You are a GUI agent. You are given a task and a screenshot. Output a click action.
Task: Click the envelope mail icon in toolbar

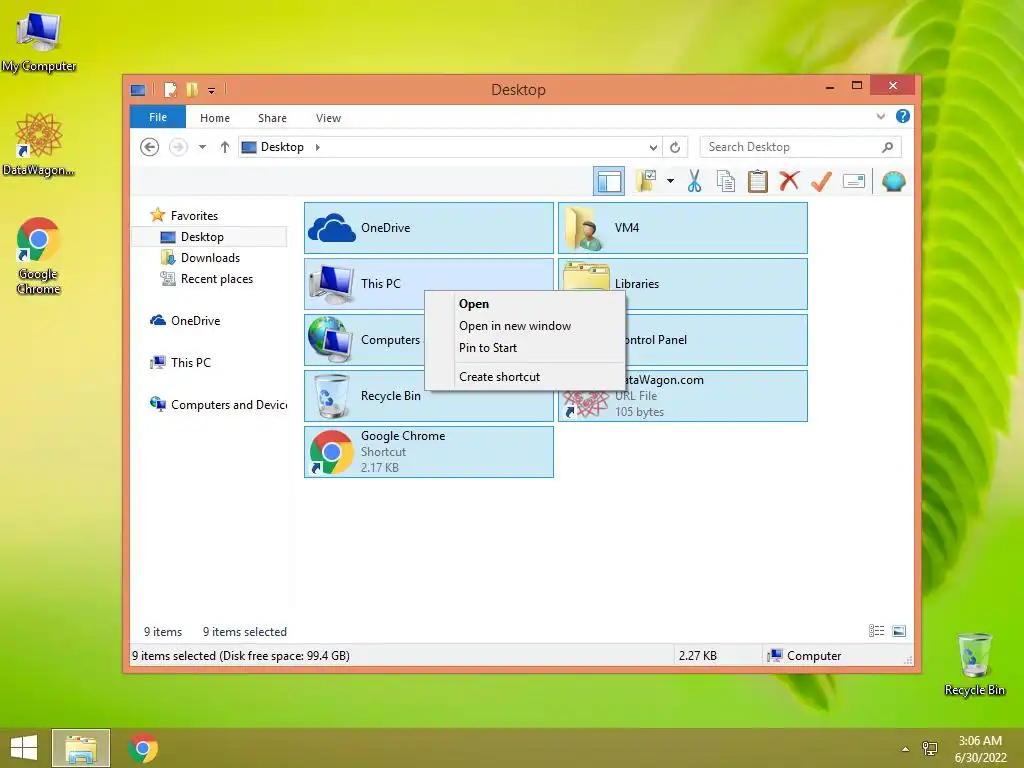[x=854, y=181]
